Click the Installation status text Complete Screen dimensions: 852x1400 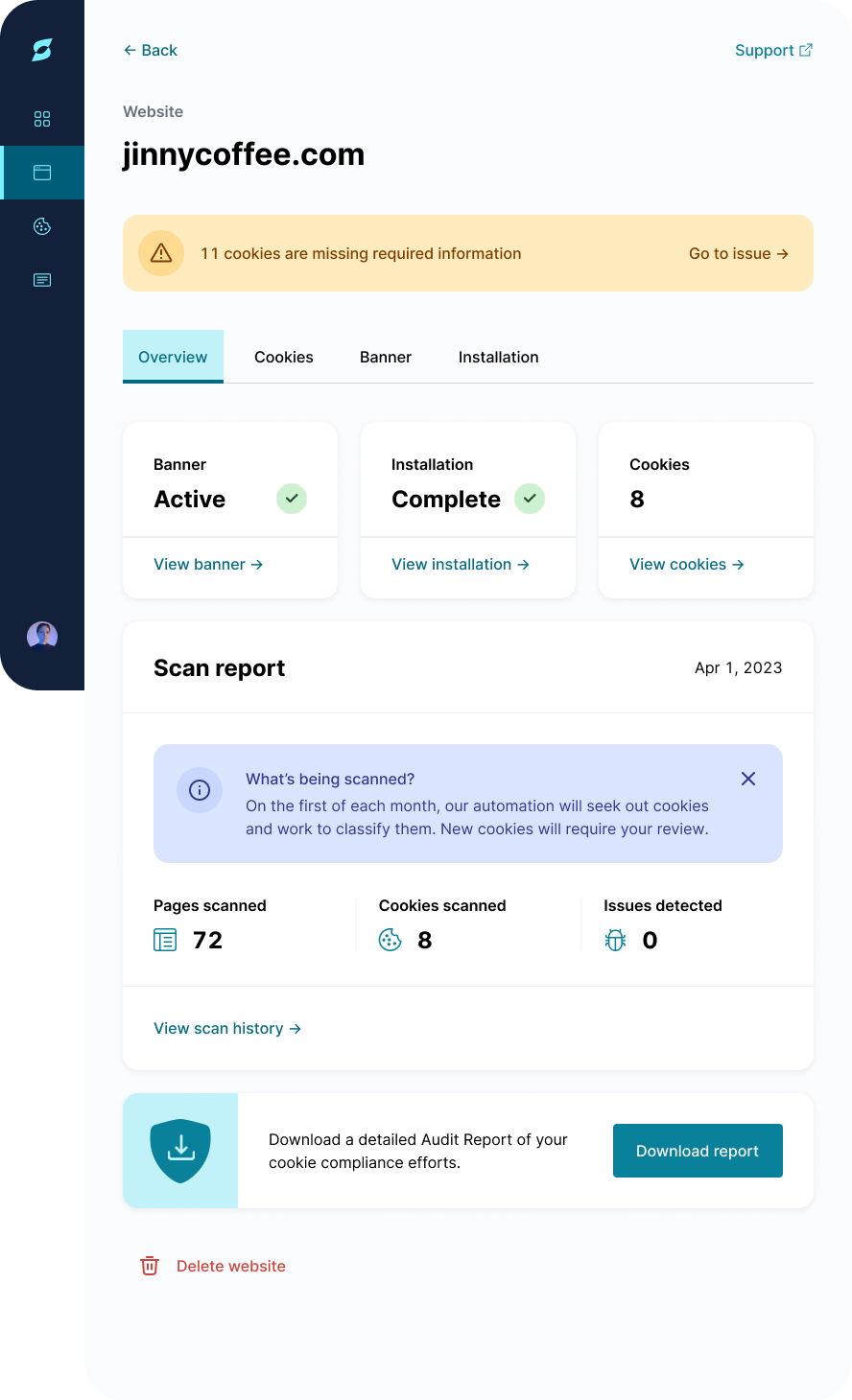coord(446,499)
